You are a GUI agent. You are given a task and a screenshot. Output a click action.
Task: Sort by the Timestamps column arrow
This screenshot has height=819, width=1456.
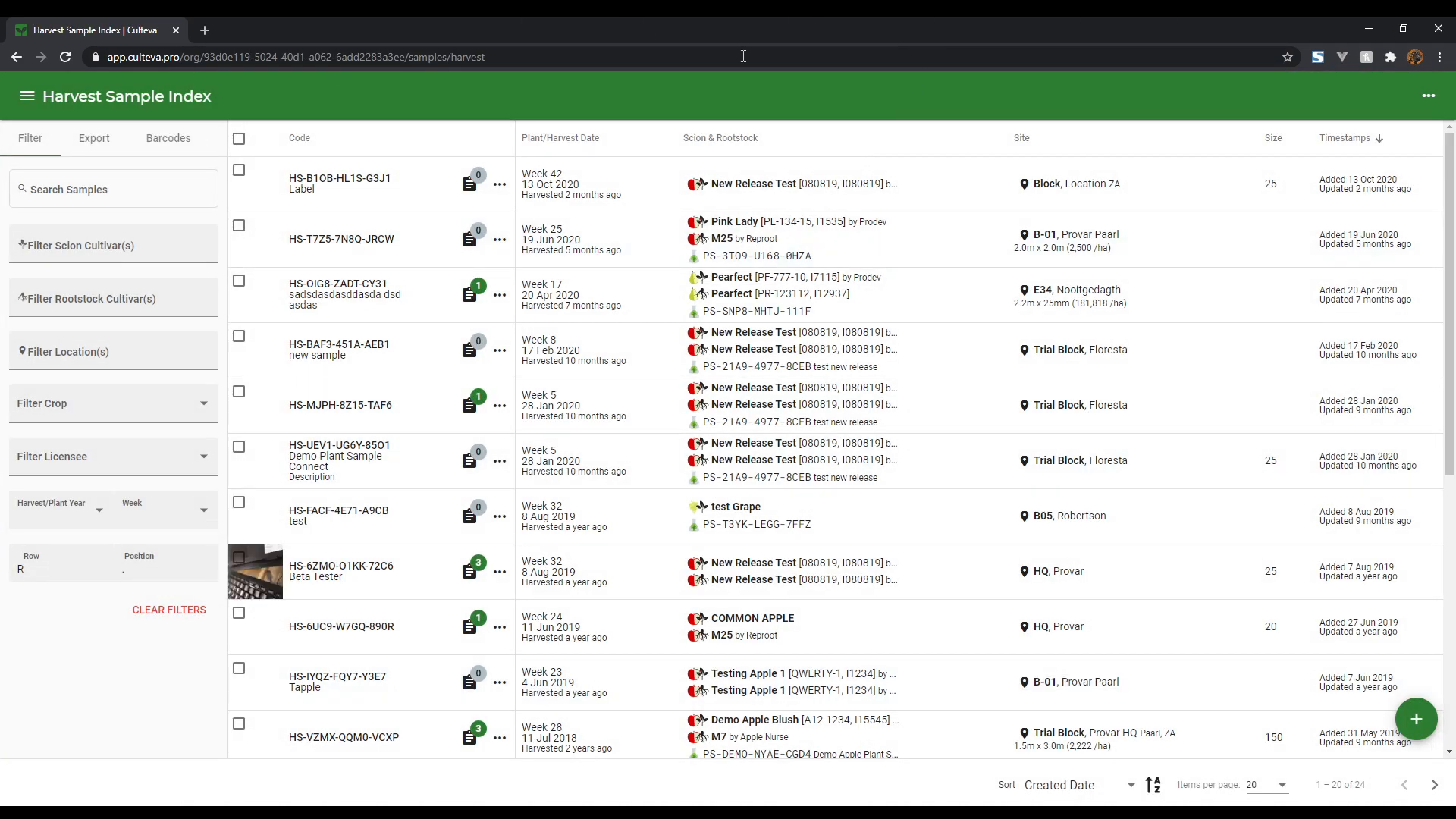(x=1379, y=138)
